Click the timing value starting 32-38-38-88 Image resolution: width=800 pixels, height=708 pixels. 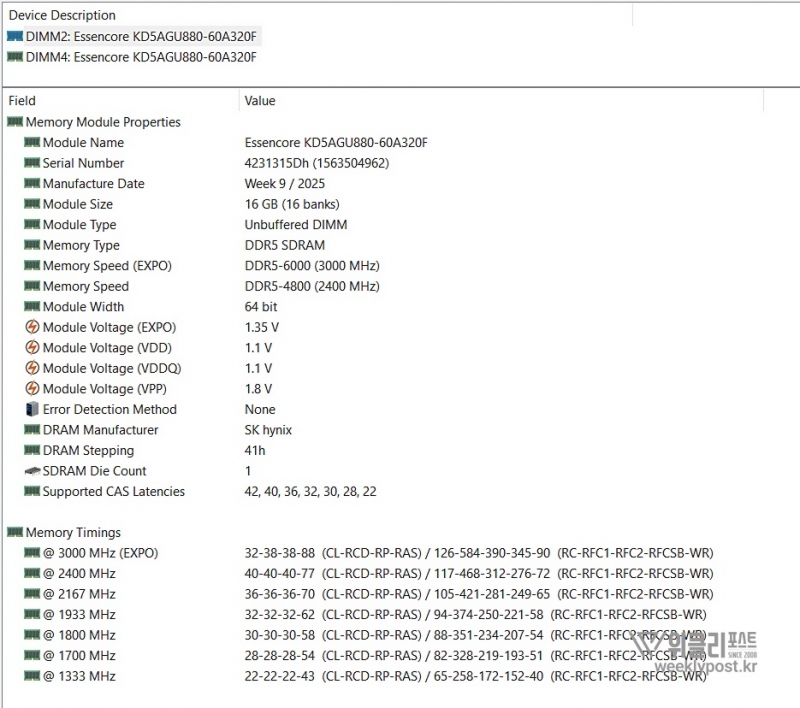pos(479,553)
